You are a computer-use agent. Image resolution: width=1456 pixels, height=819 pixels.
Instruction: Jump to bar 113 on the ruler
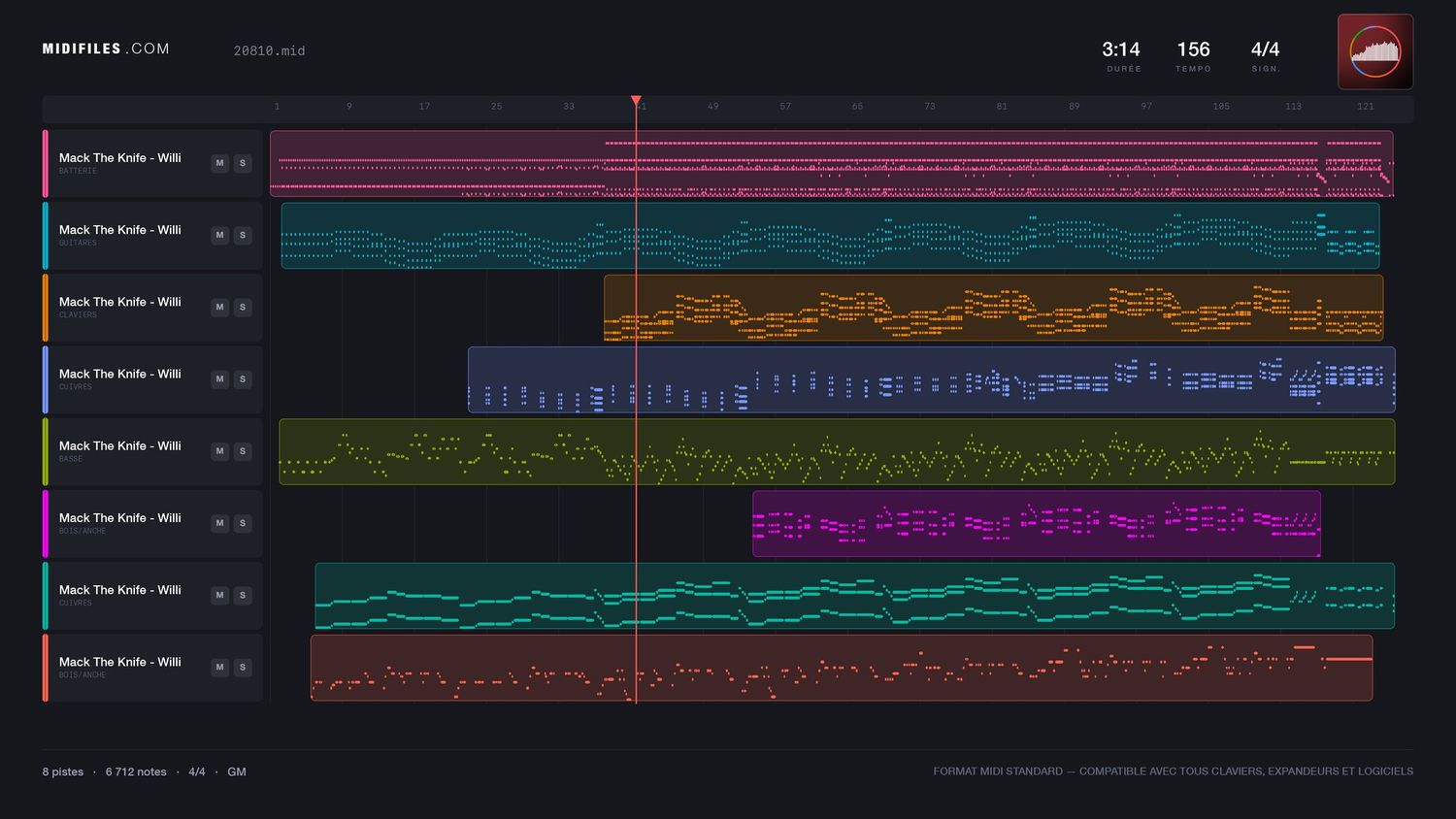(x=1293, y=107)
